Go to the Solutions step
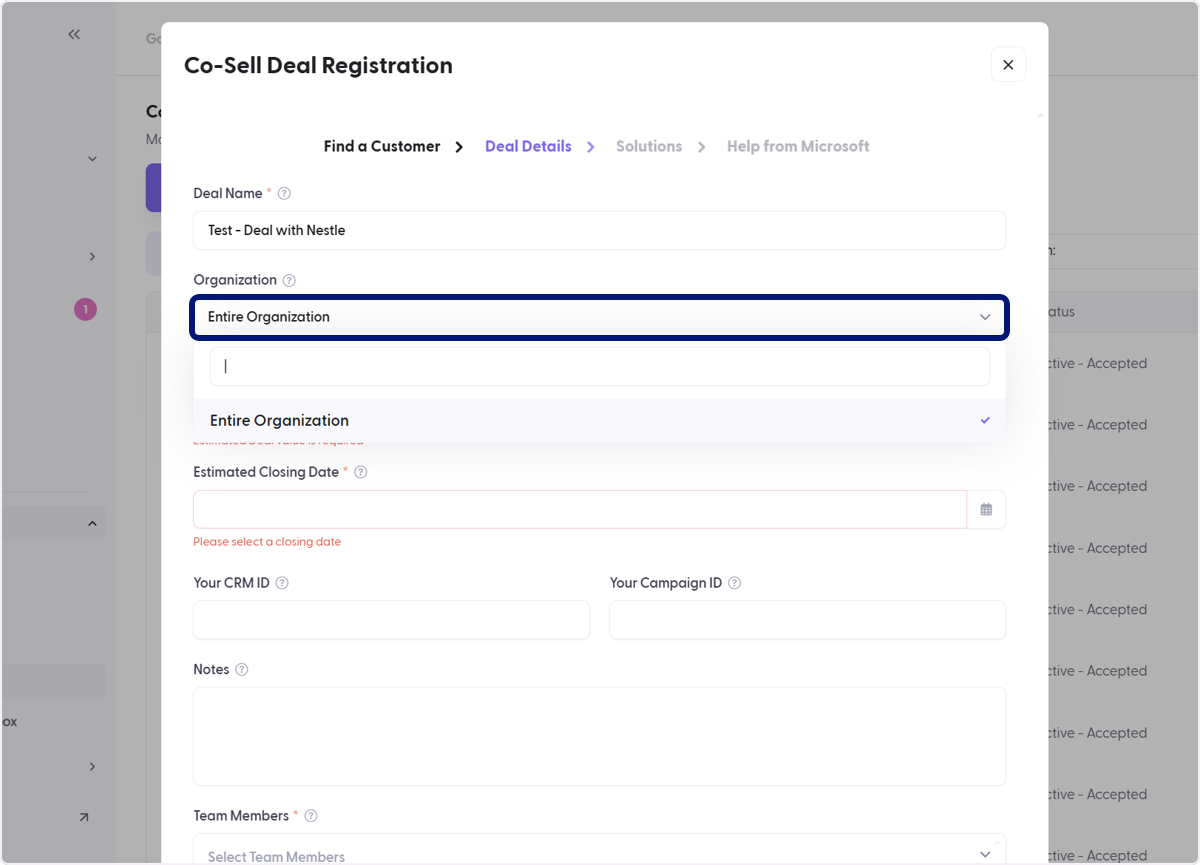Viewport: 1200px width, 865px height. (649, 146)
